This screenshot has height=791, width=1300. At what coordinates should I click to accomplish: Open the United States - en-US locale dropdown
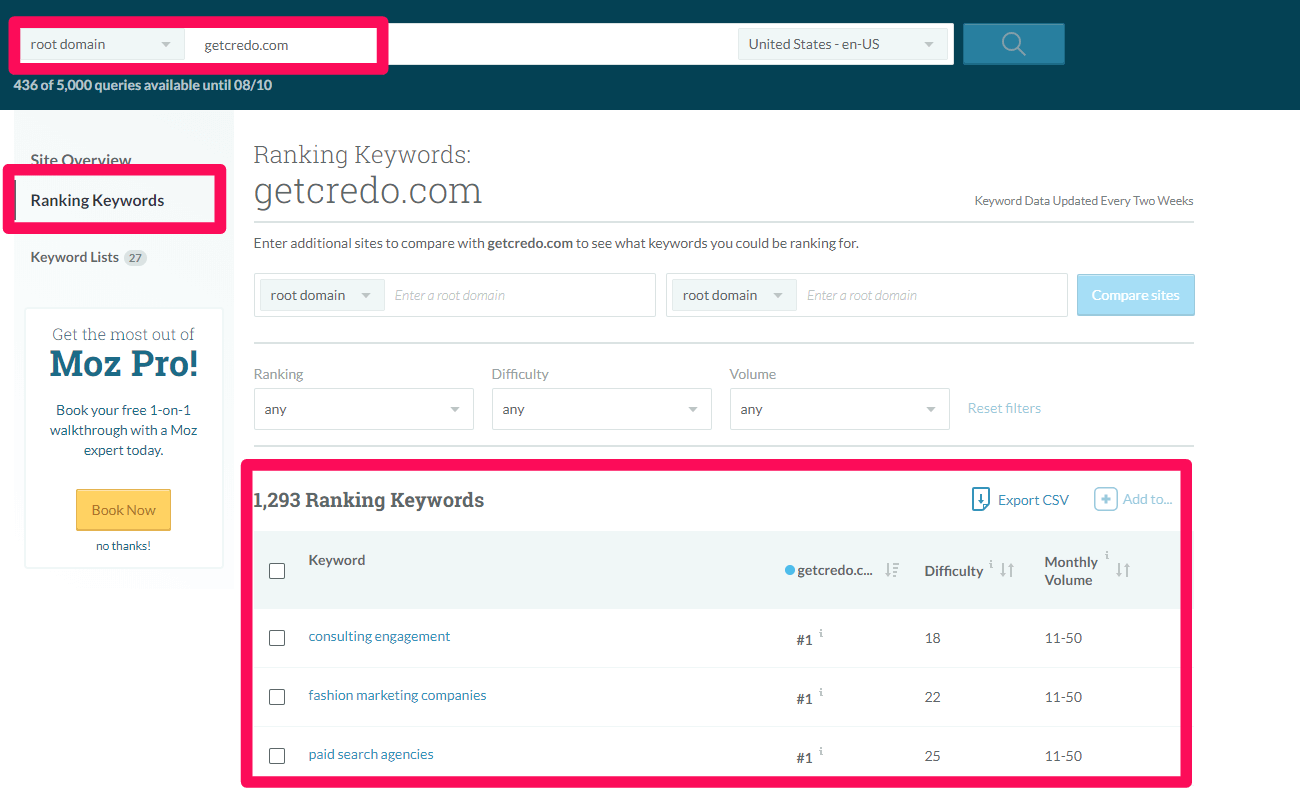point(843,44)
